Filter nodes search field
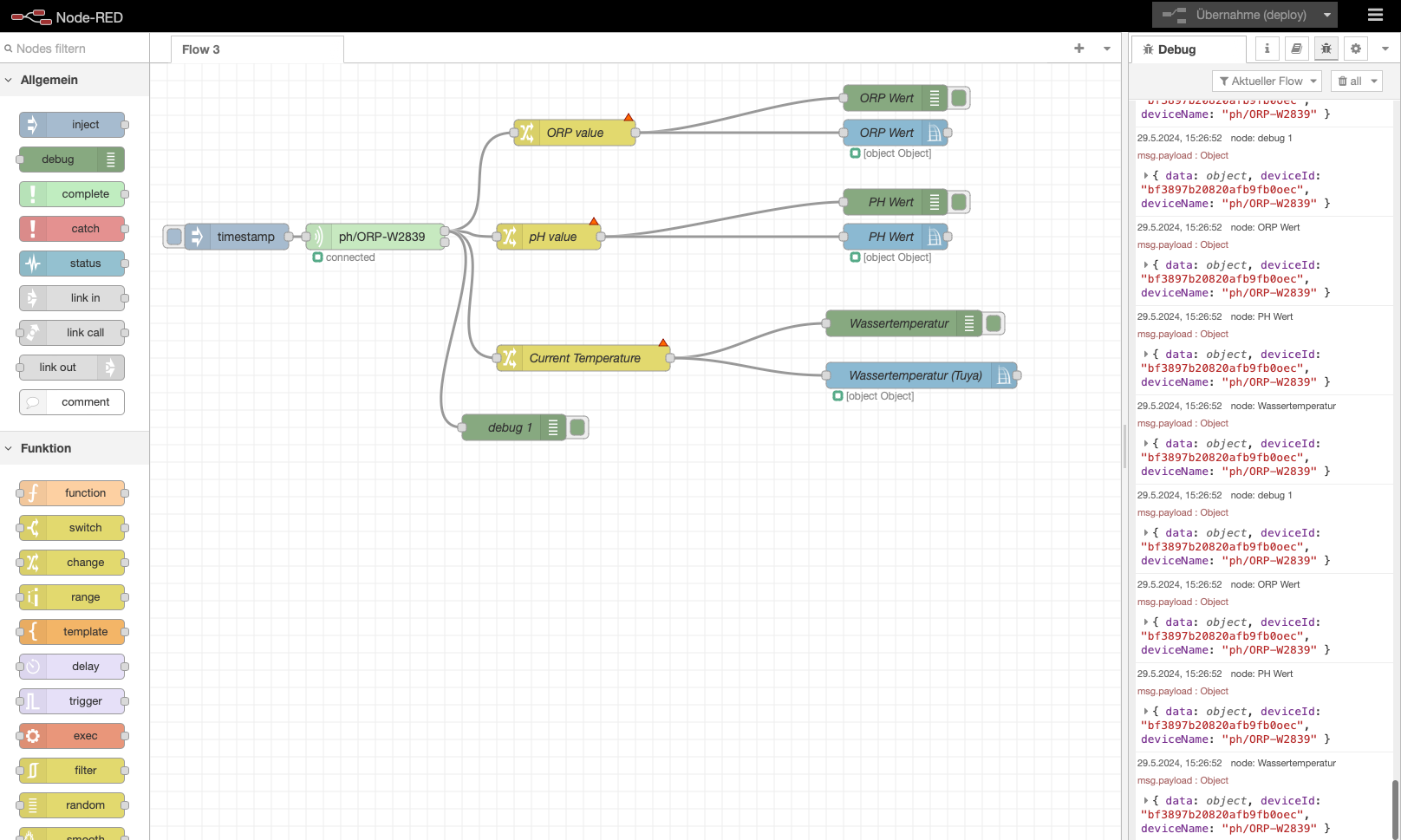Viewport: 1401px width, 840px height. tap(75, 49)
